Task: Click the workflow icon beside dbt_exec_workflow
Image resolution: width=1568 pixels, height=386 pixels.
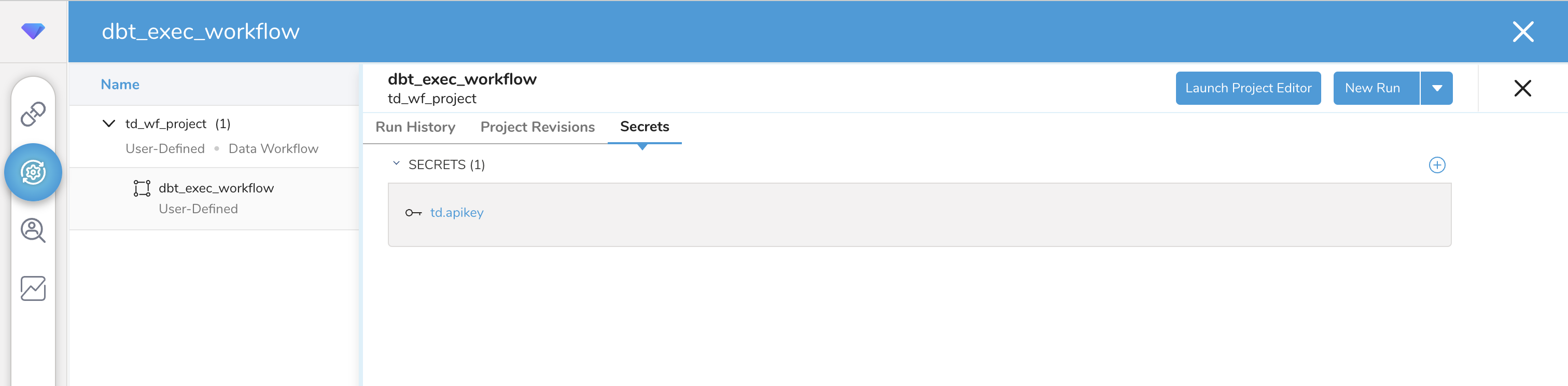Action: (142, 188)
